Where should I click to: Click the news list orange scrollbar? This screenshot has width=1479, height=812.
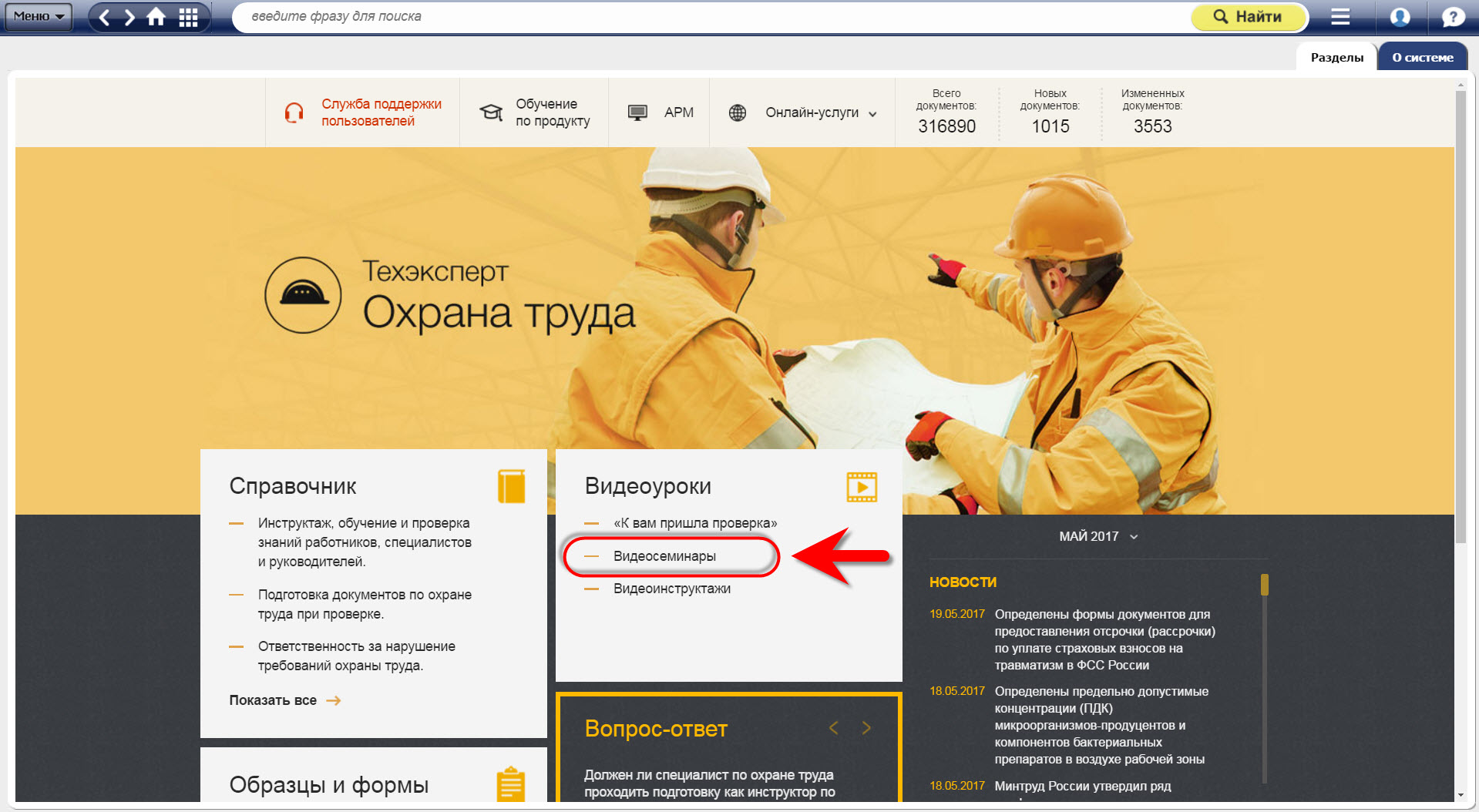tap(1264, 585)
